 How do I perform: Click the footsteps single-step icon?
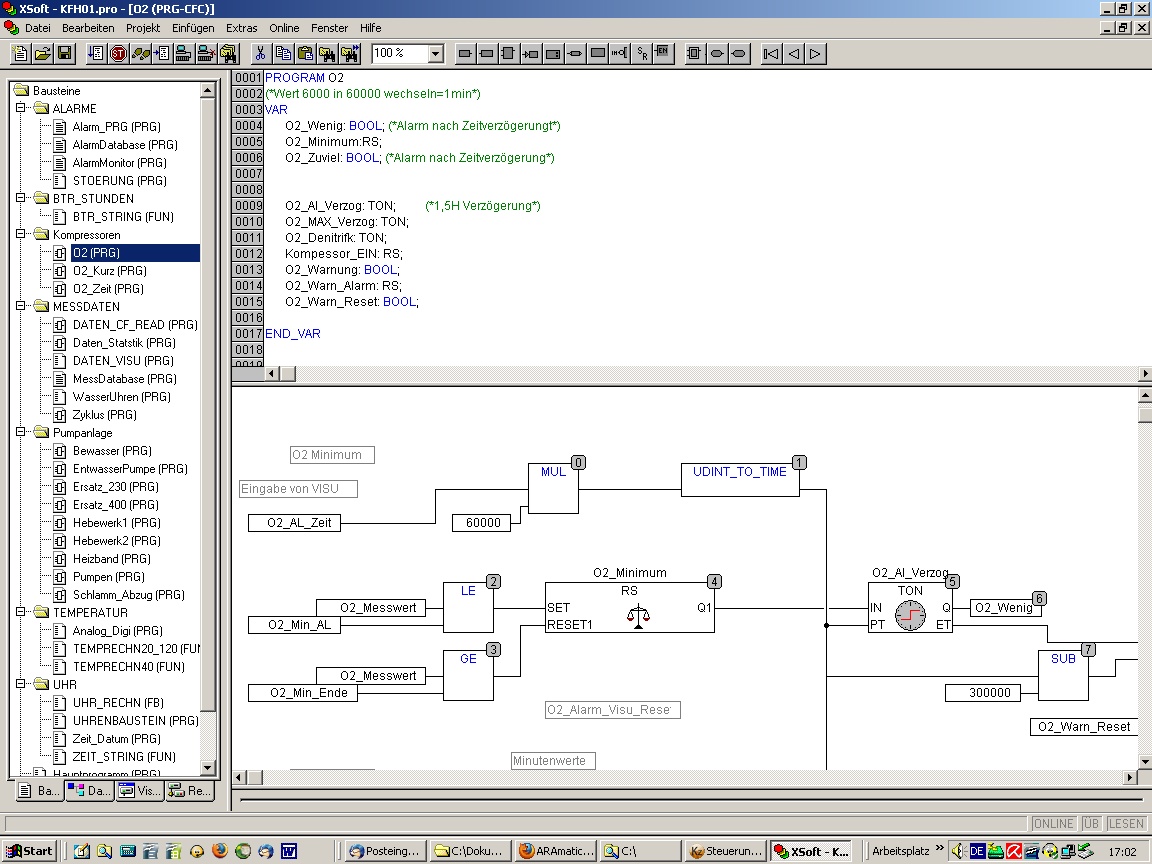[x=140, y=54]
